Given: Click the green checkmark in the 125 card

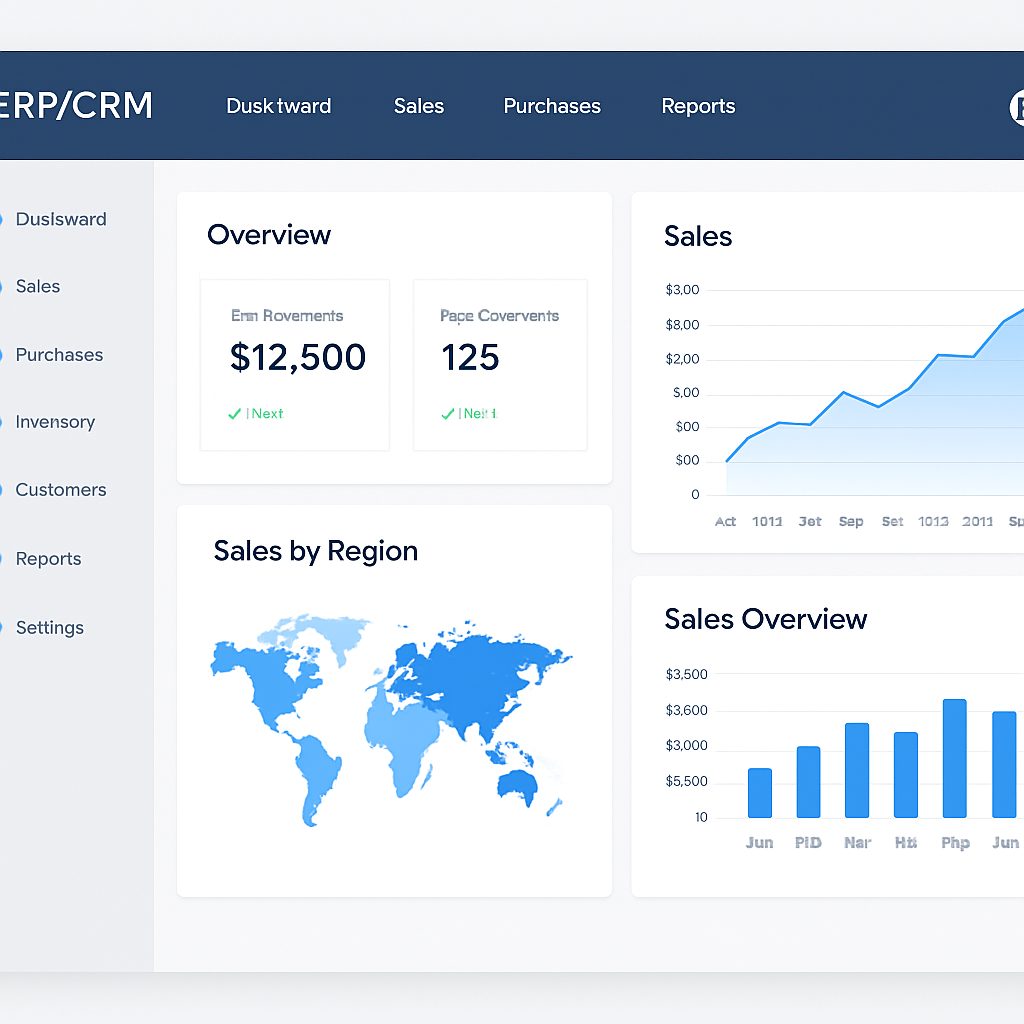Looking at the screenshot, I should (x=447, y=414).
